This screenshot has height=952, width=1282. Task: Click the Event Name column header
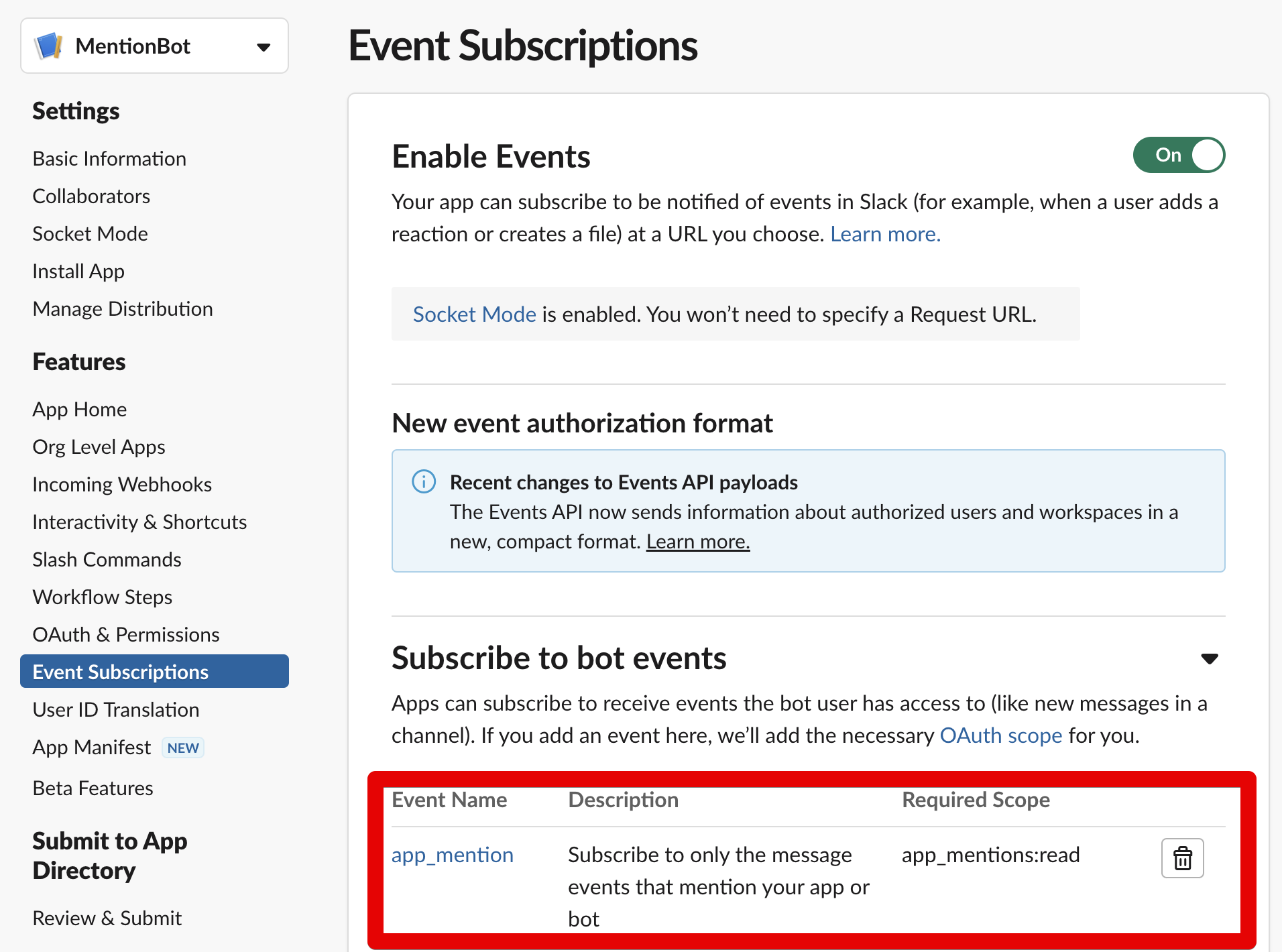click(449, 800)
